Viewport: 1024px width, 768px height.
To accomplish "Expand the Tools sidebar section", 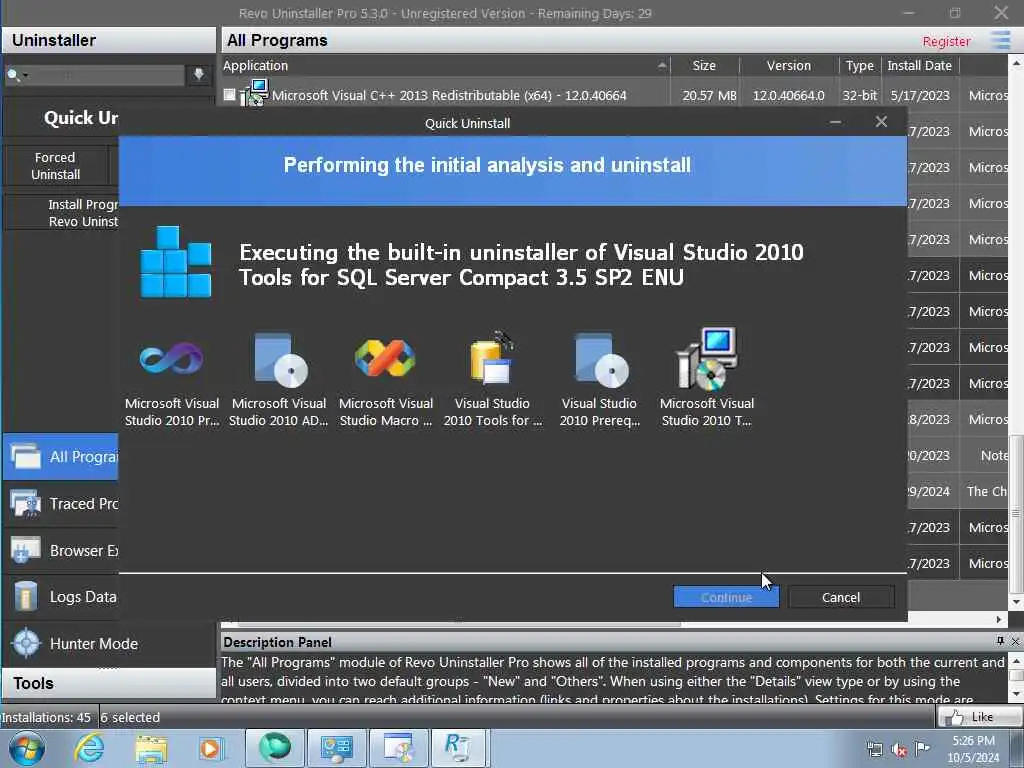I will pyautogui.click(x=109, y=683).
